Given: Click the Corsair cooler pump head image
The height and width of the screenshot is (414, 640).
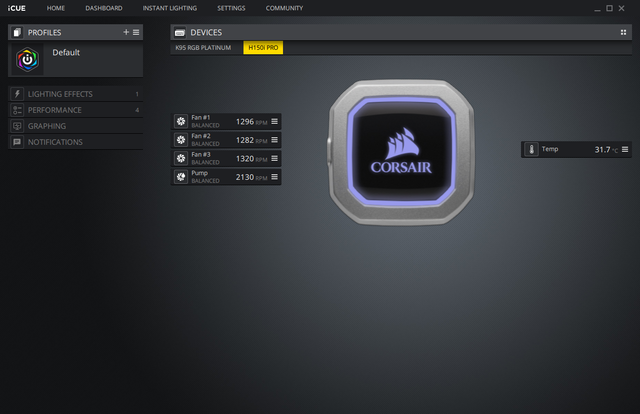Looking at the screenshot, I should click(x=402, y=152).
